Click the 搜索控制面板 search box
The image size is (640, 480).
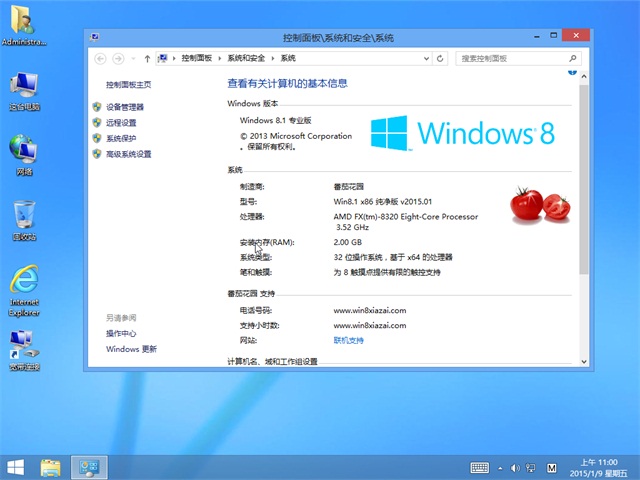click(x=510, y=59)
